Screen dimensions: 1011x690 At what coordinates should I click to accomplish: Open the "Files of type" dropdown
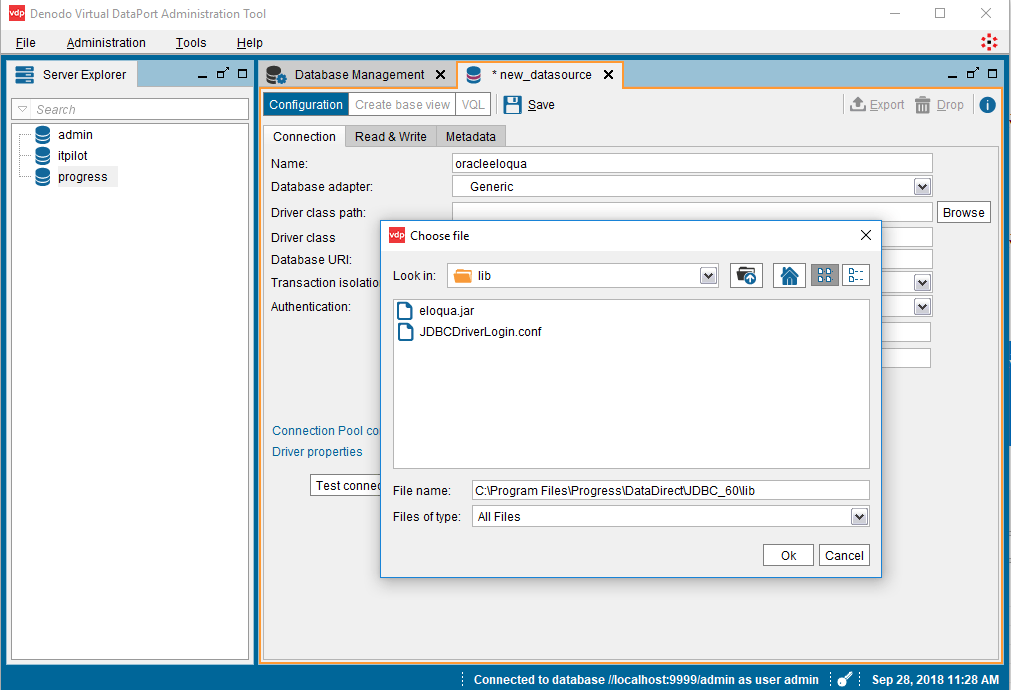pos(856,516)
